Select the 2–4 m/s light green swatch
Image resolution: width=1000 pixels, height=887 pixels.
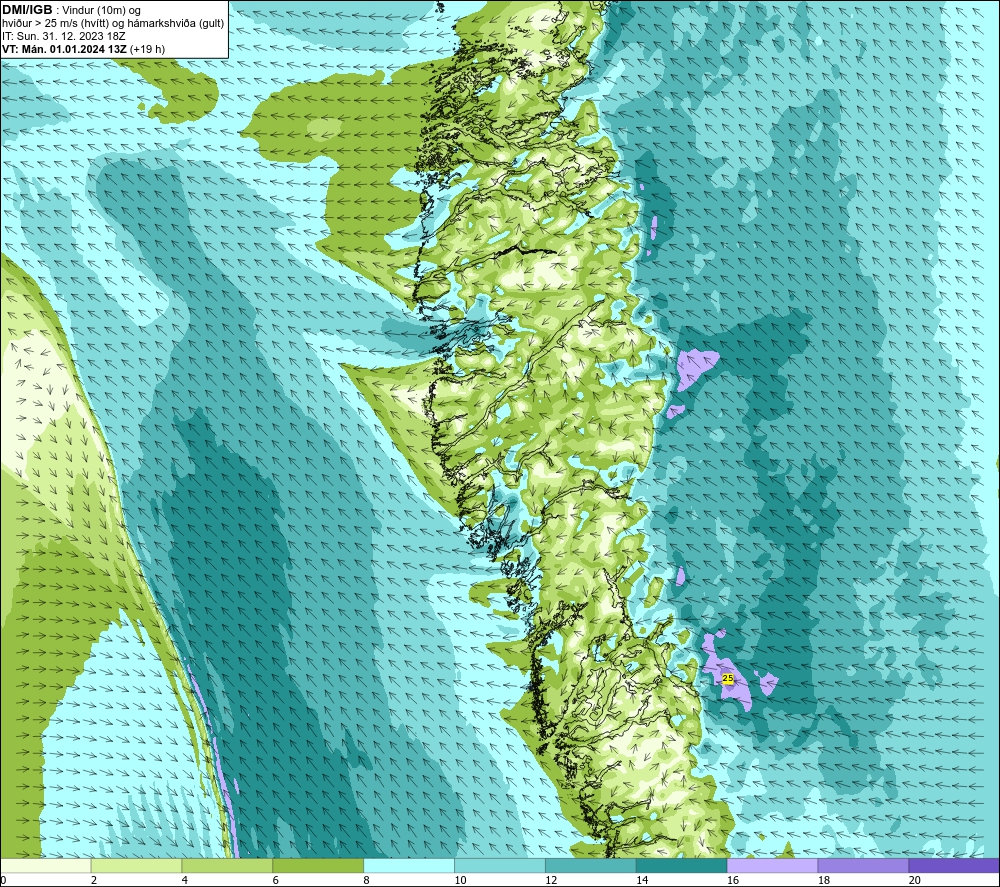pyautogui.click(x=136, y=865)
